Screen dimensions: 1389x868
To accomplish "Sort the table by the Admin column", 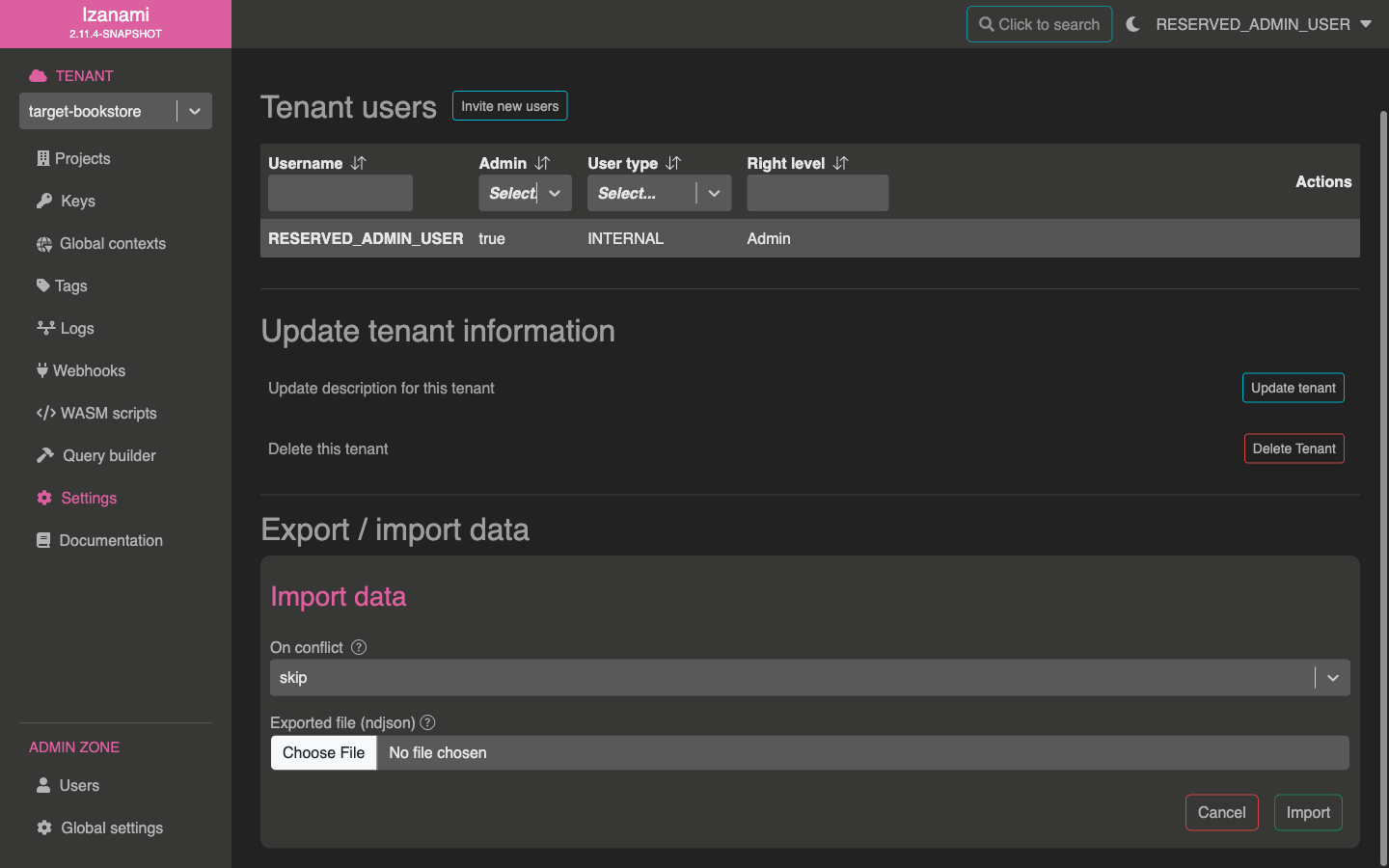I will (542, 163).
